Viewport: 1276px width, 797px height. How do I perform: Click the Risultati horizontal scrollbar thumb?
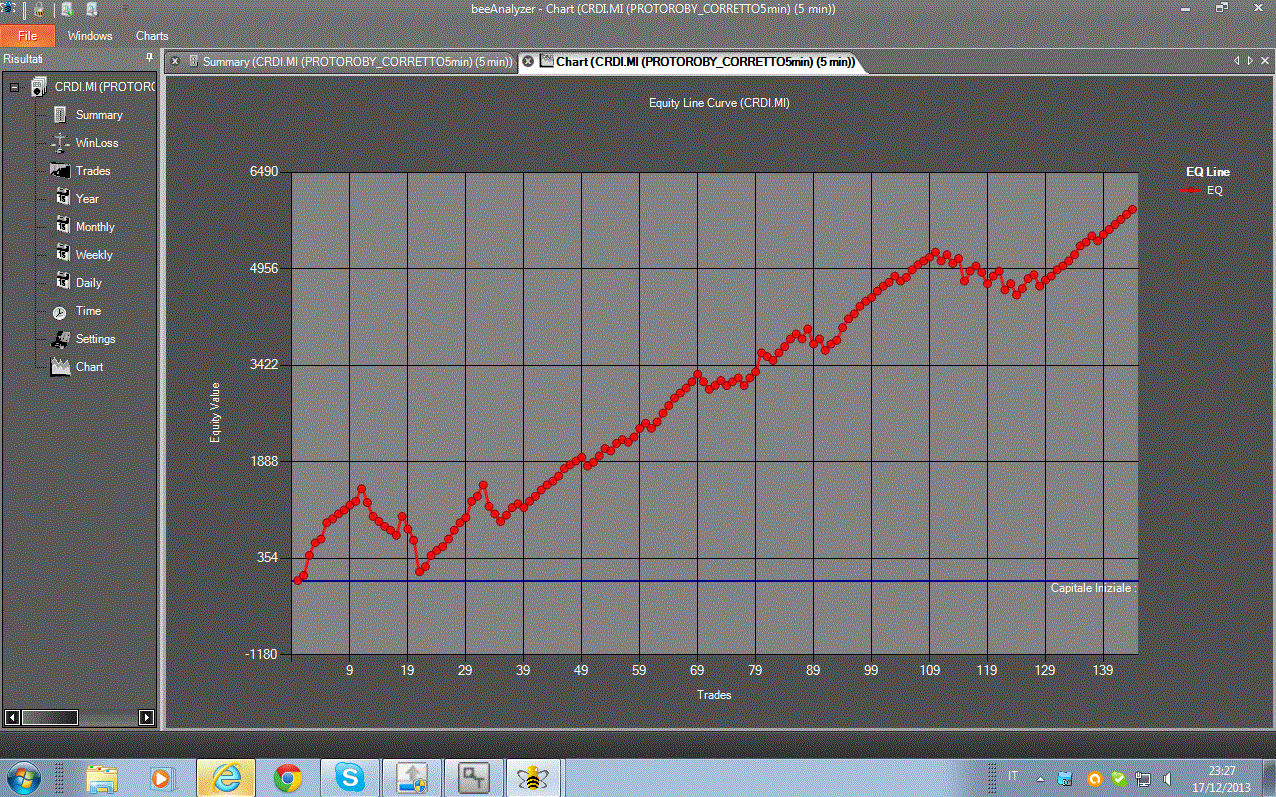click(x=50, y=717)
